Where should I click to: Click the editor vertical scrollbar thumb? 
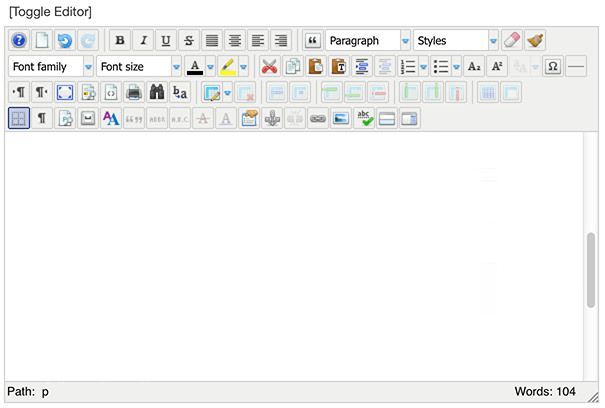pos(591,270)
